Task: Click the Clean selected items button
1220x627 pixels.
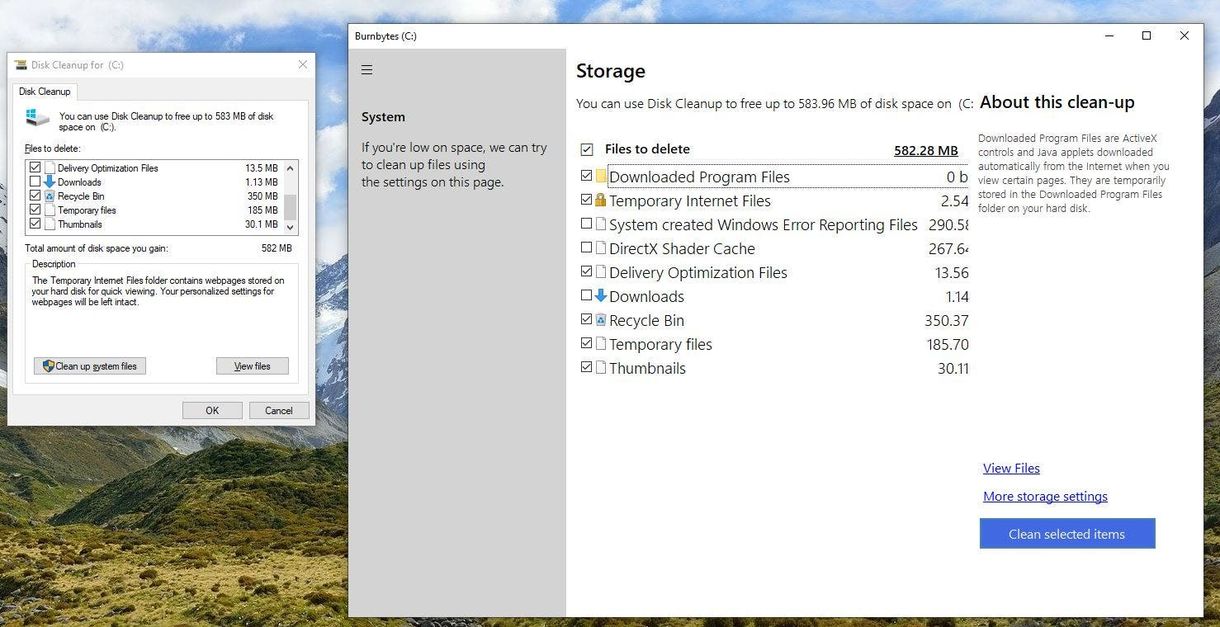Action: (x=1067, y=534)
